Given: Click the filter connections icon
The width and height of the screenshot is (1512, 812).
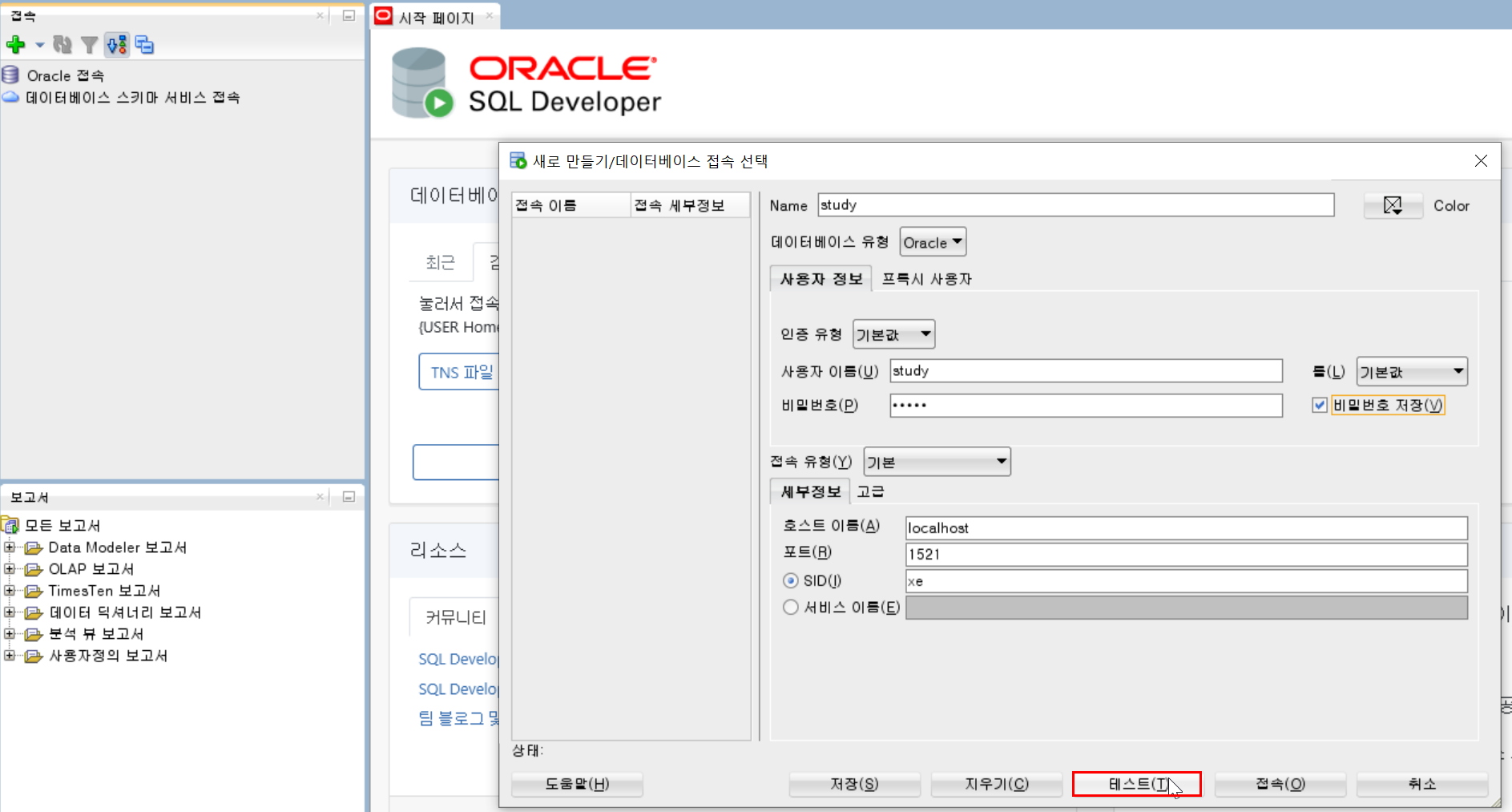Looking at the screenshot, I should [x=89, y=45].
